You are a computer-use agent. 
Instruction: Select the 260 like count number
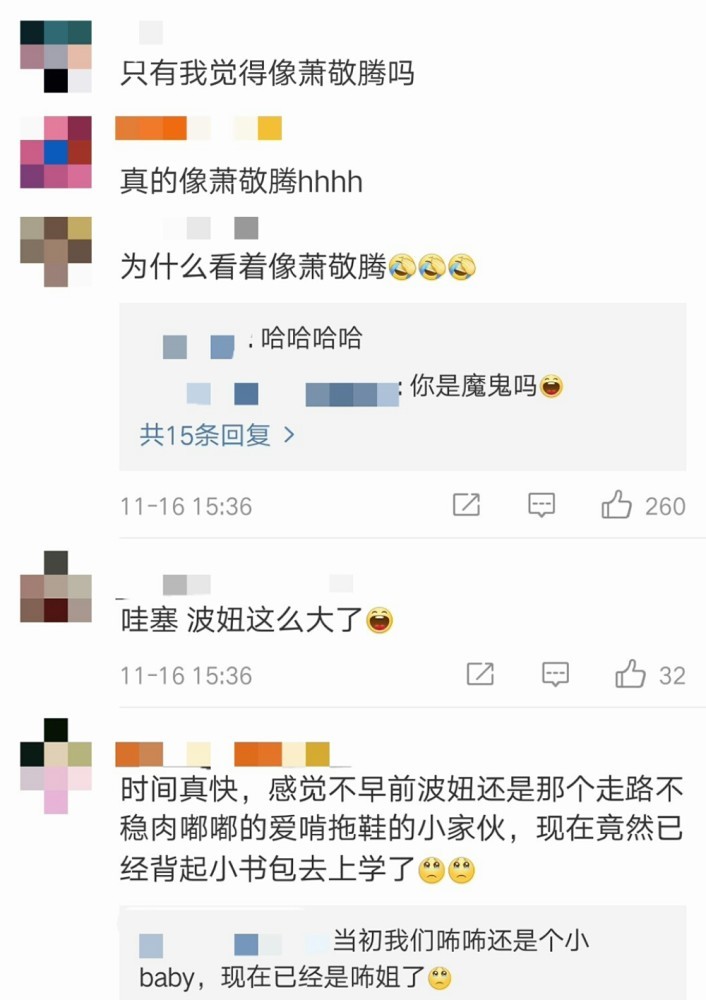point(665,506)
